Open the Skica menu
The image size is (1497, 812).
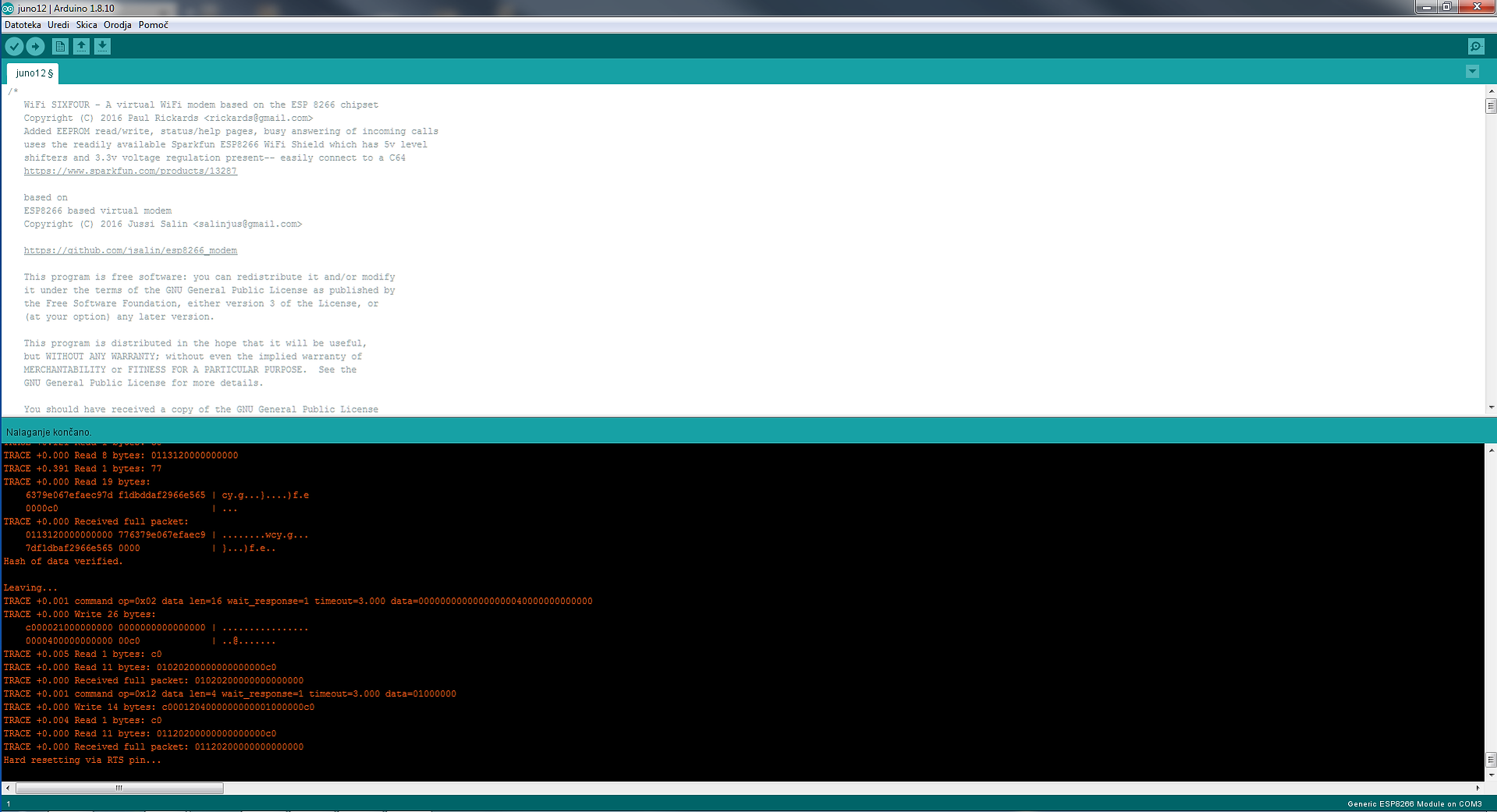87,25
